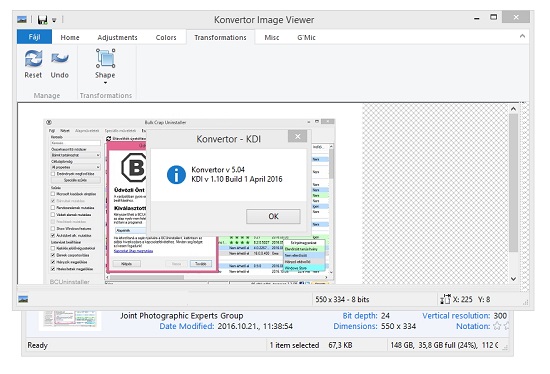Switch to the G'Mic tab
This screenshot has width=550, height=374.
tap(306, 37)
